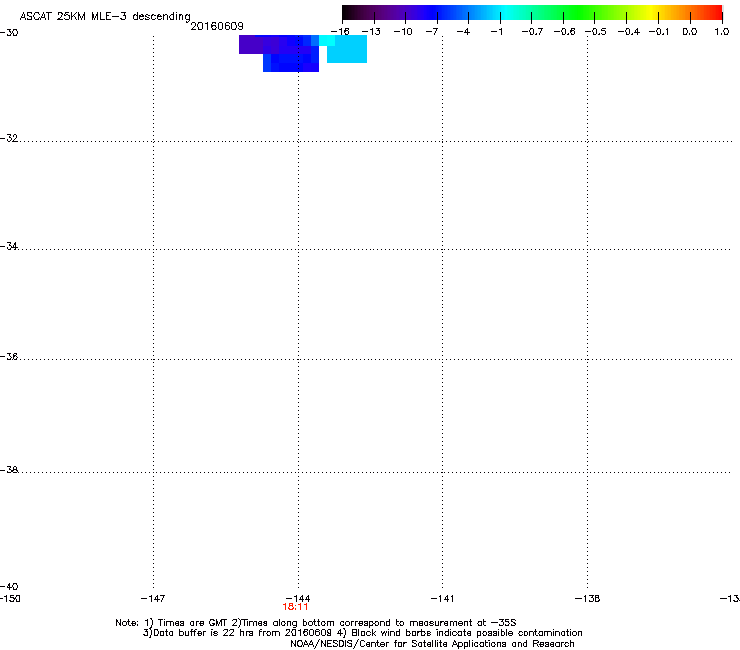The height and width of the screenshot is (650, 740).
Task: Click the red end of color bar
Action: tap(712, 13)
